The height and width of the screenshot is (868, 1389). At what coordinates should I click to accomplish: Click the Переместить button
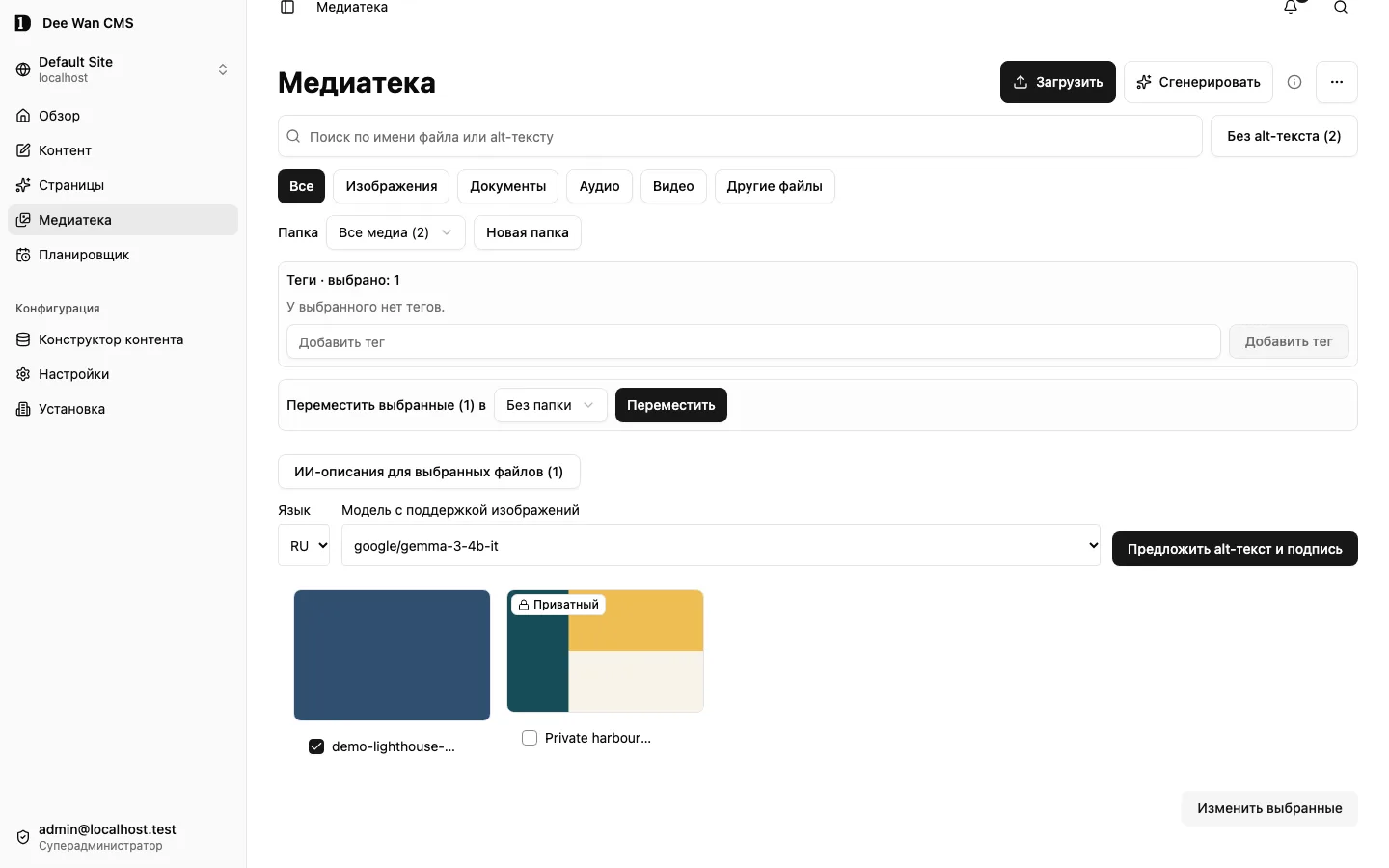(x=671, y=405)
